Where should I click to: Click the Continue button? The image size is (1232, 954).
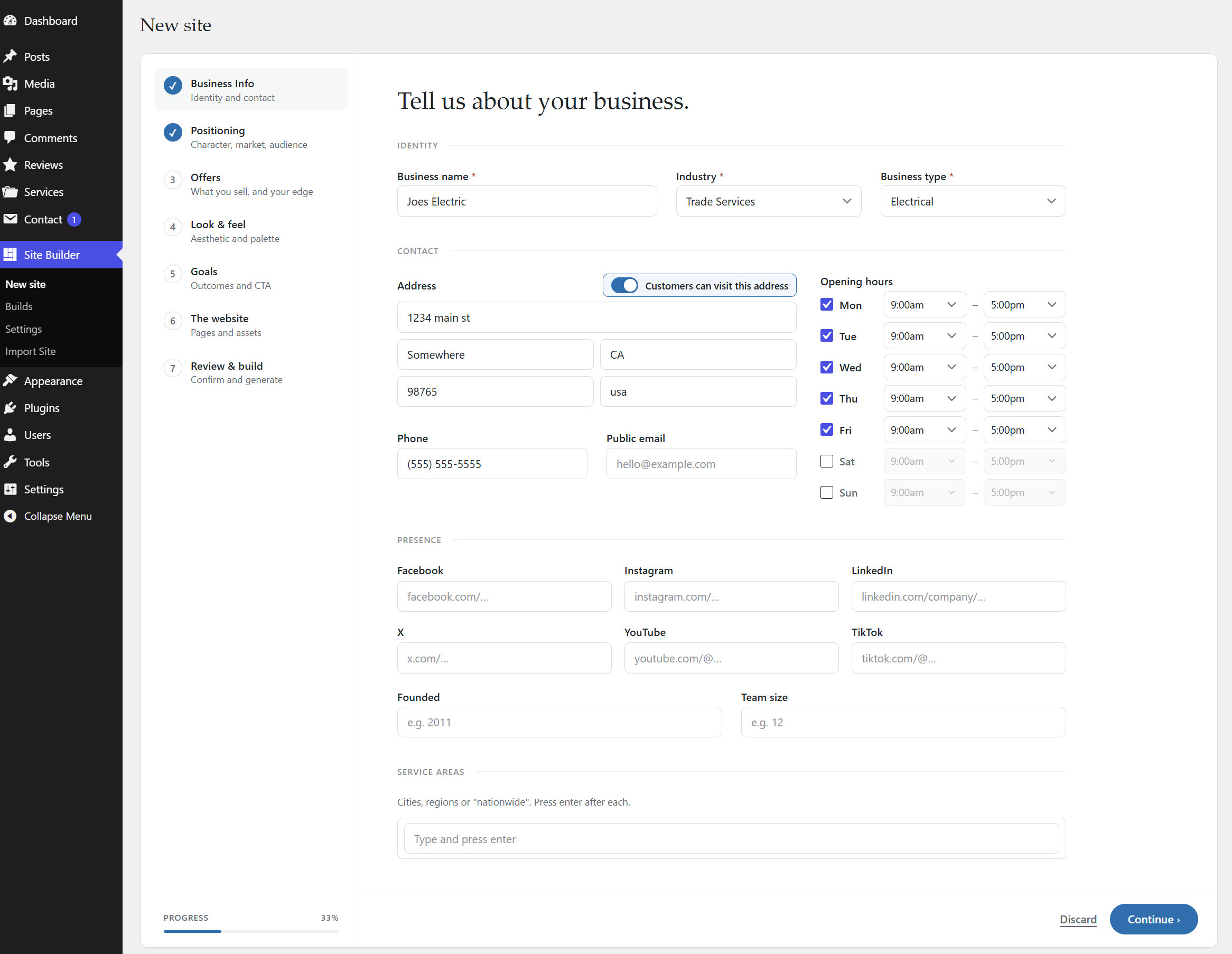coord(1153,919)
